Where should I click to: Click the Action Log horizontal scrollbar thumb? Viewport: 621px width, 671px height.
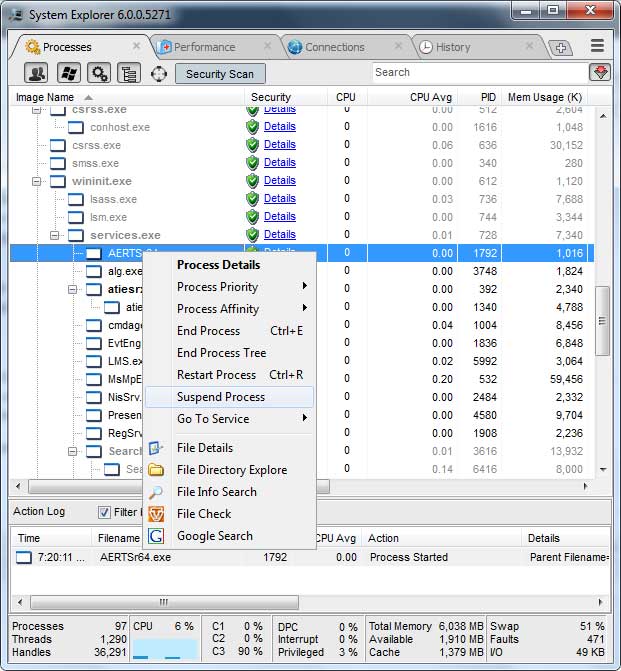164,602
